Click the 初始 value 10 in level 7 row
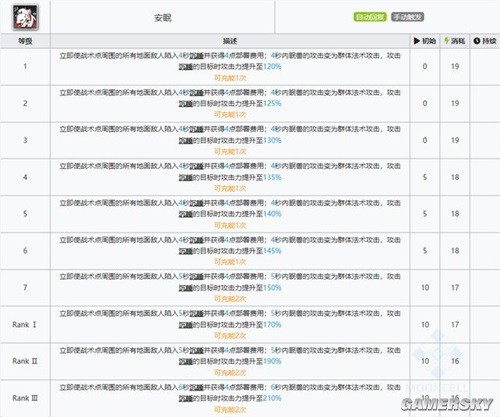The width and height of the screenshot is (500, 417). 425,287
